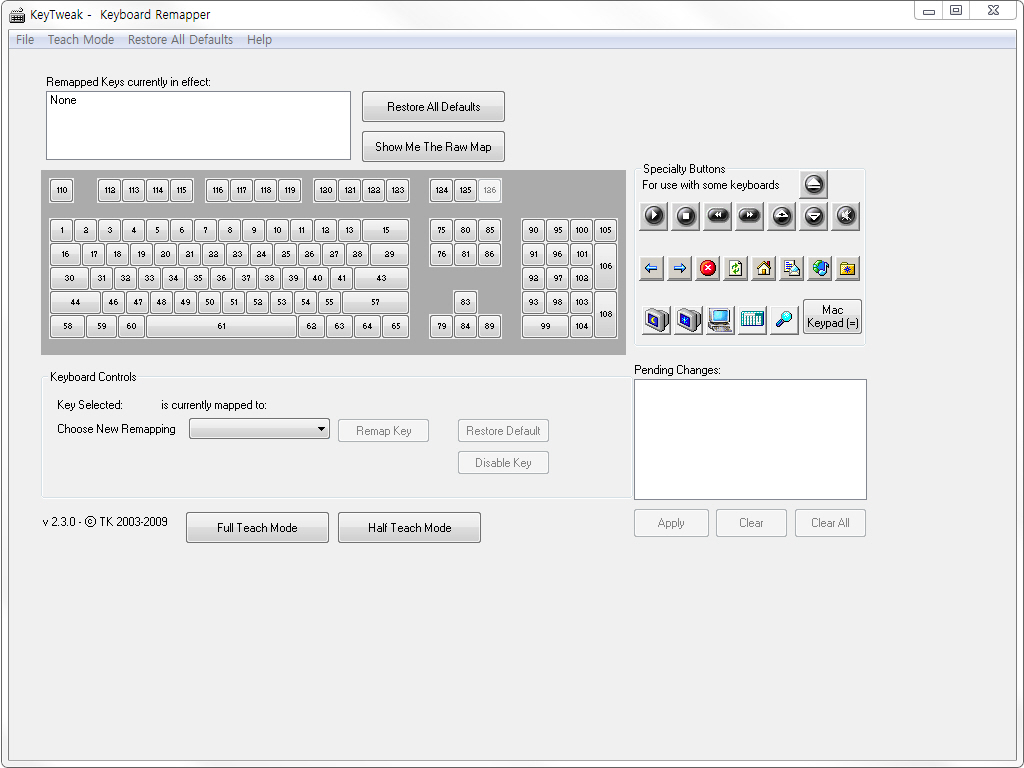Click the Eject specialty button

point(814,184)
